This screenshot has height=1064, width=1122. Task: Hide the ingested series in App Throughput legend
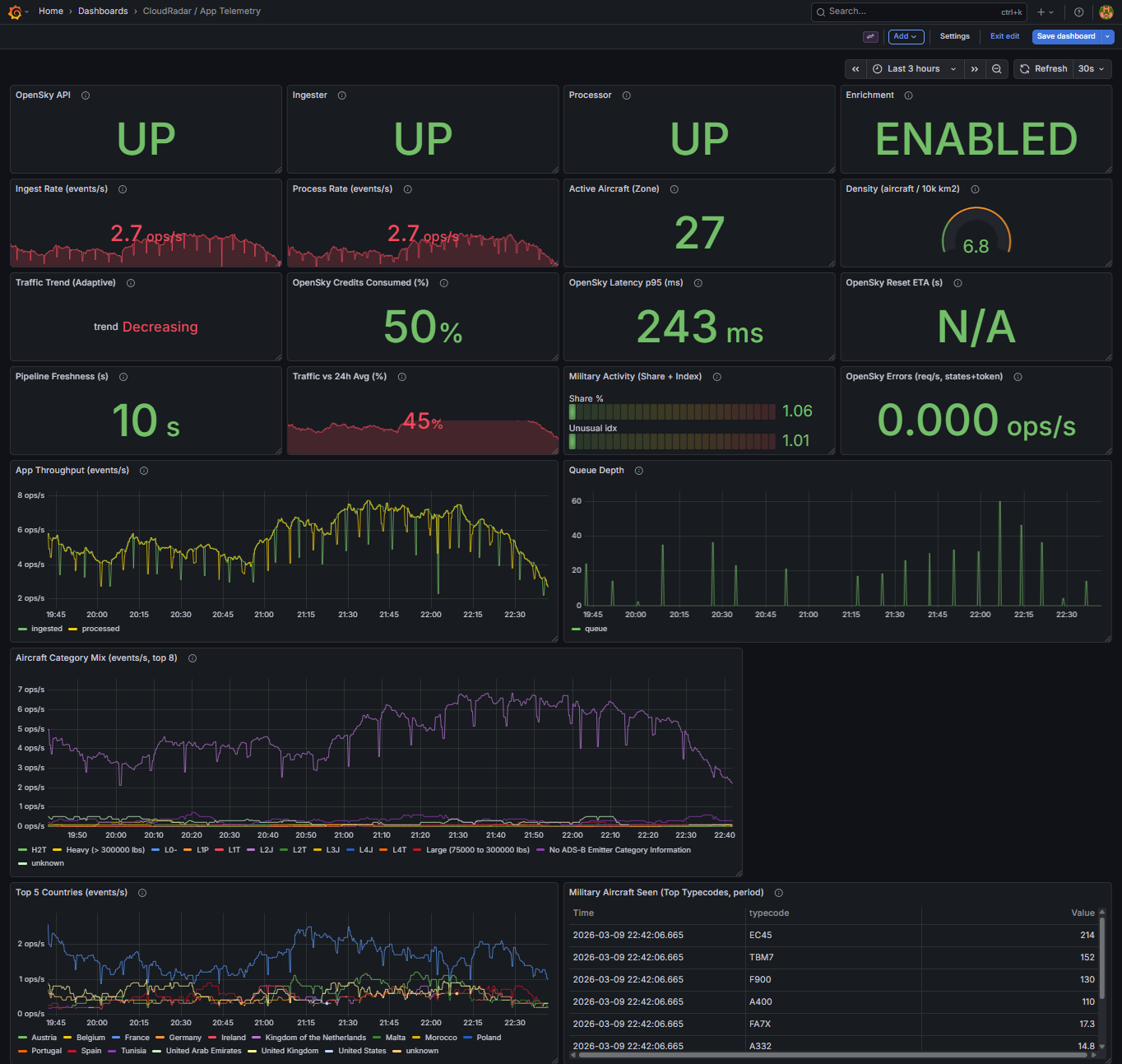tap(46, 629)
